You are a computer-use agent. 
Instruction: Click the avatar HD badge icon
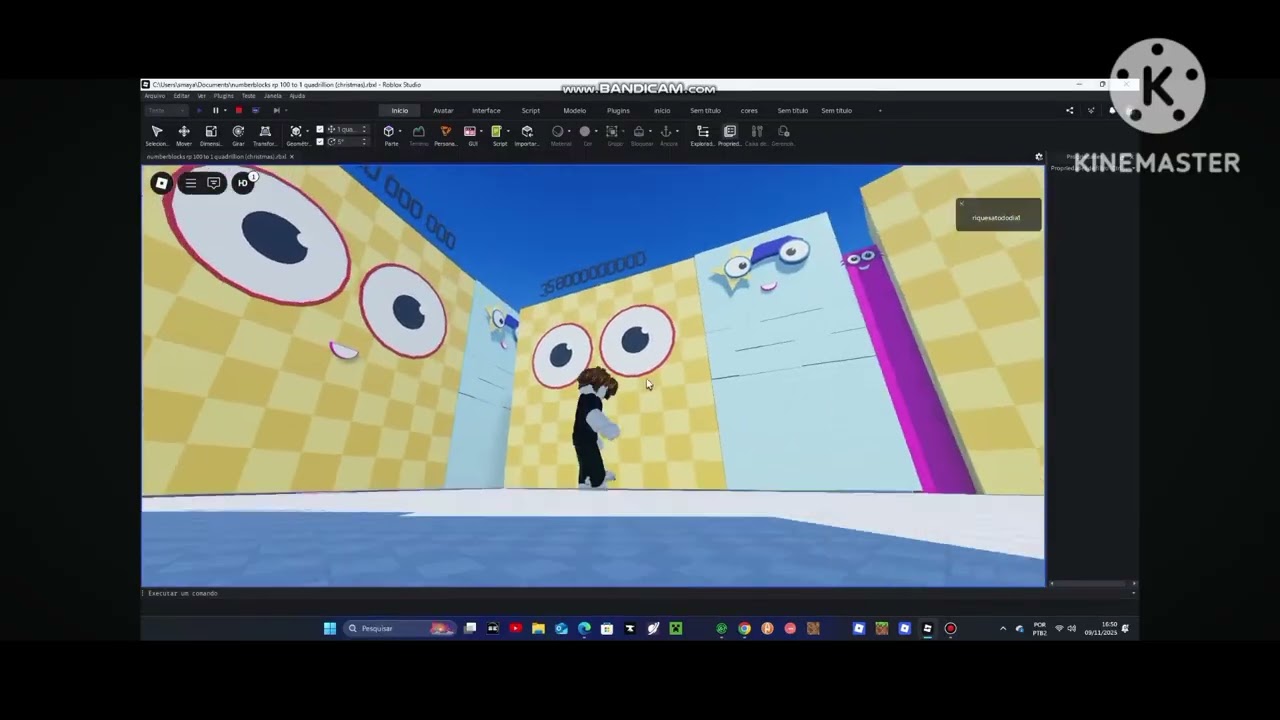(243, 183)
